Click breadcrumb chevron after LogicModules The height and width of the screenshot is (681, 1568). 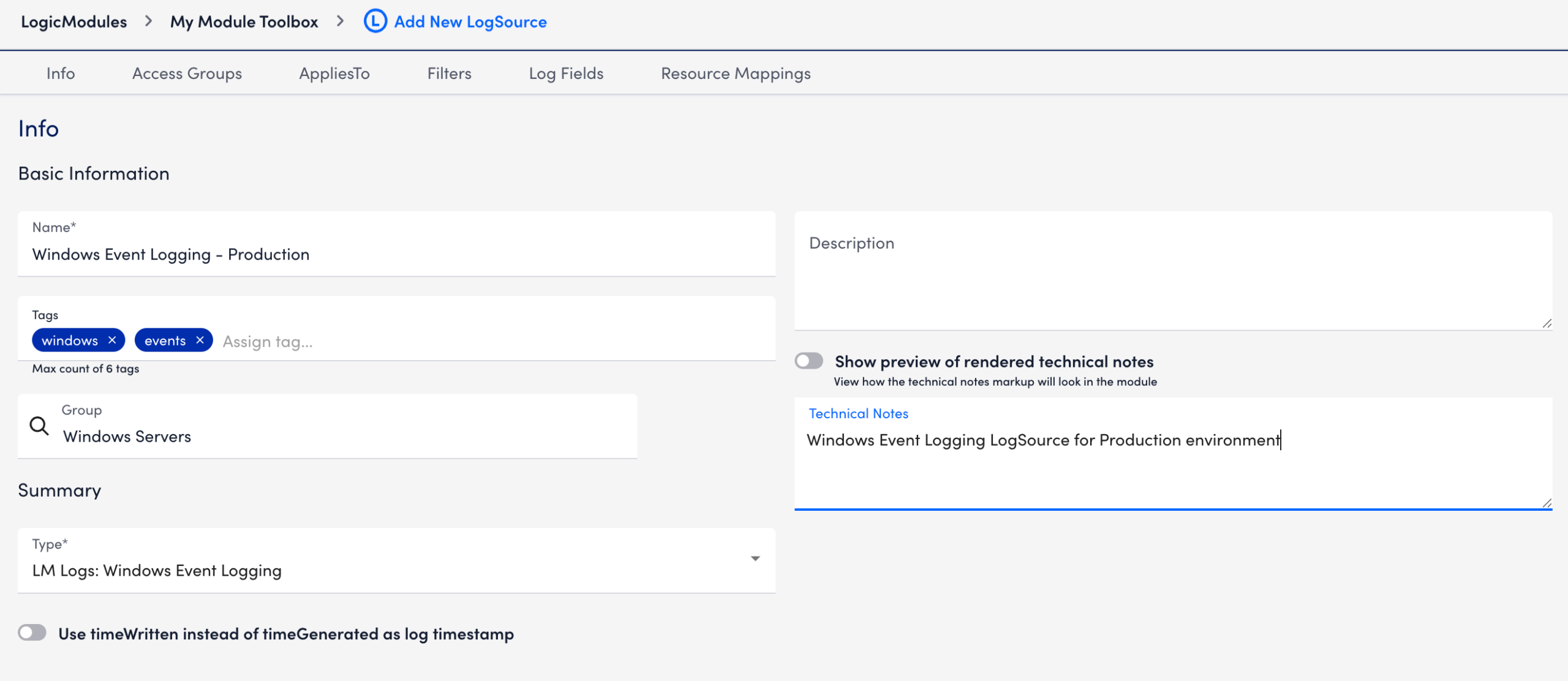click(148, 21)
